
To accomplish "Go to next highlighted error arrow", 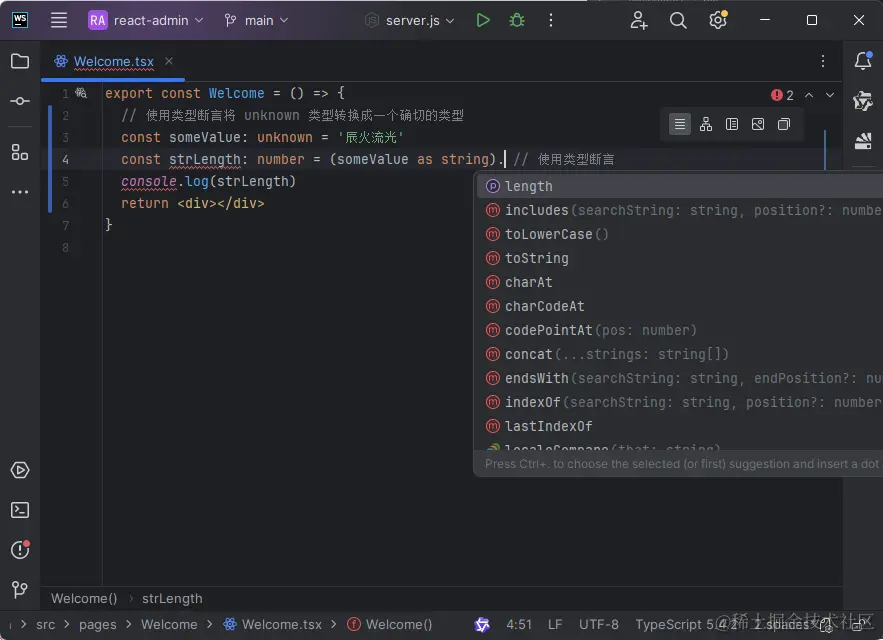I will [x=830, y=95].
